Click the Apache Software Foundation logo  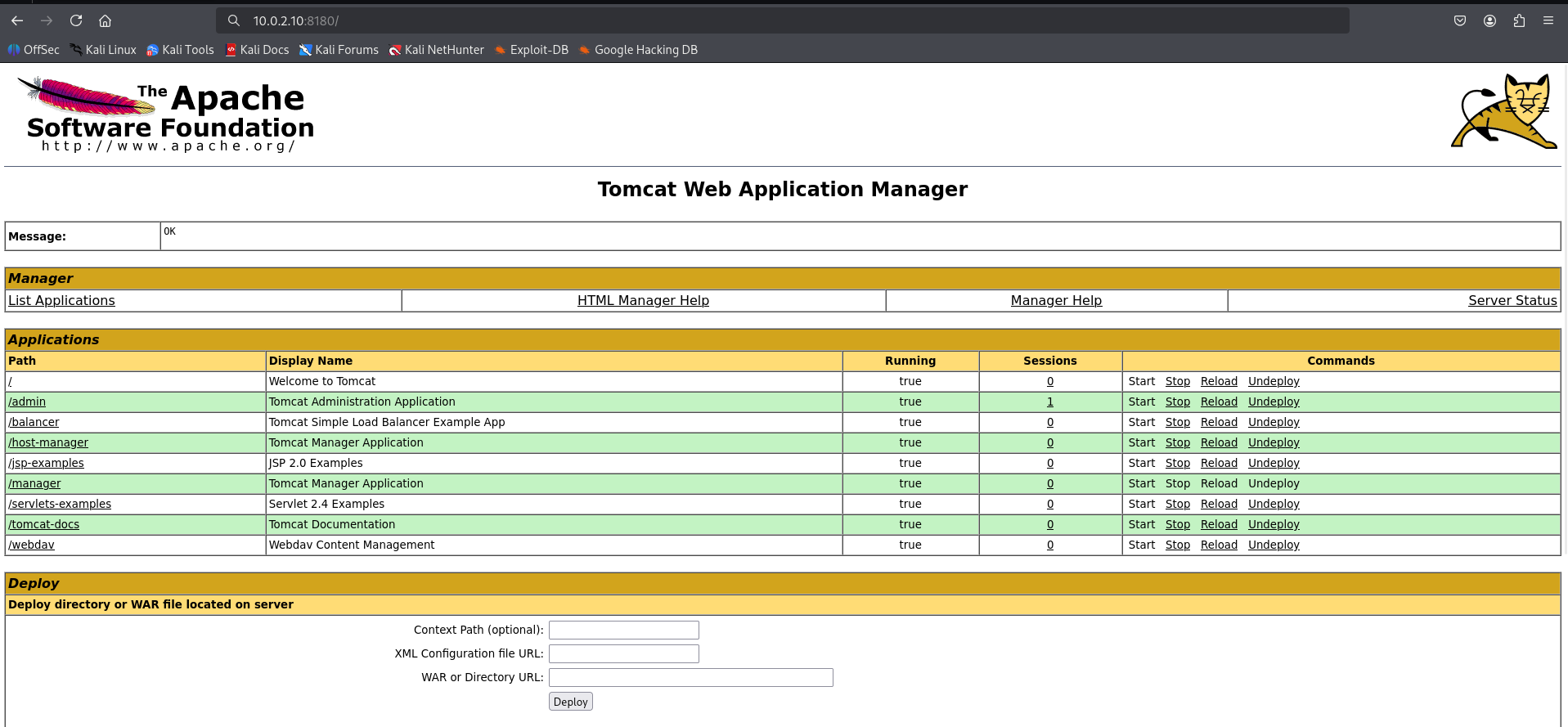coord(166,114)
